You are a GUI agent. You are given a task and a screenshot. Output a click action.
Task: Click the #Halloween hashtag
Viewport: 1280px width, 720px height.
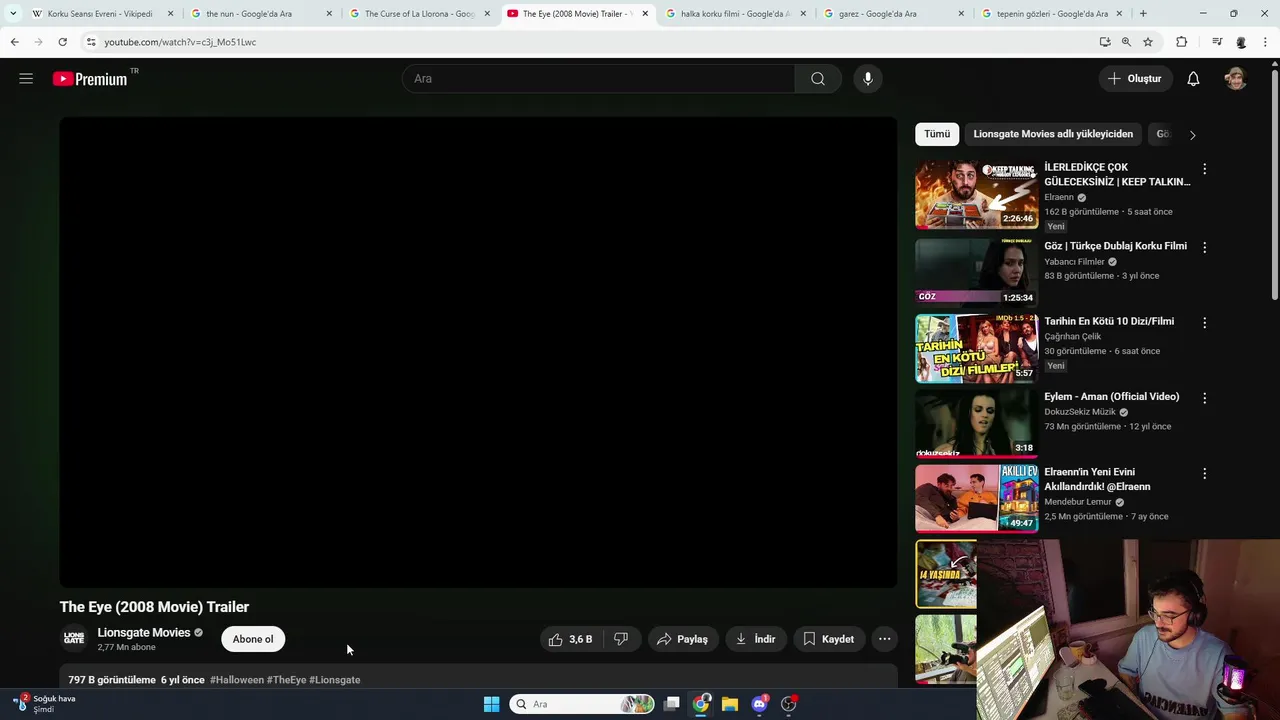point(237,680)
